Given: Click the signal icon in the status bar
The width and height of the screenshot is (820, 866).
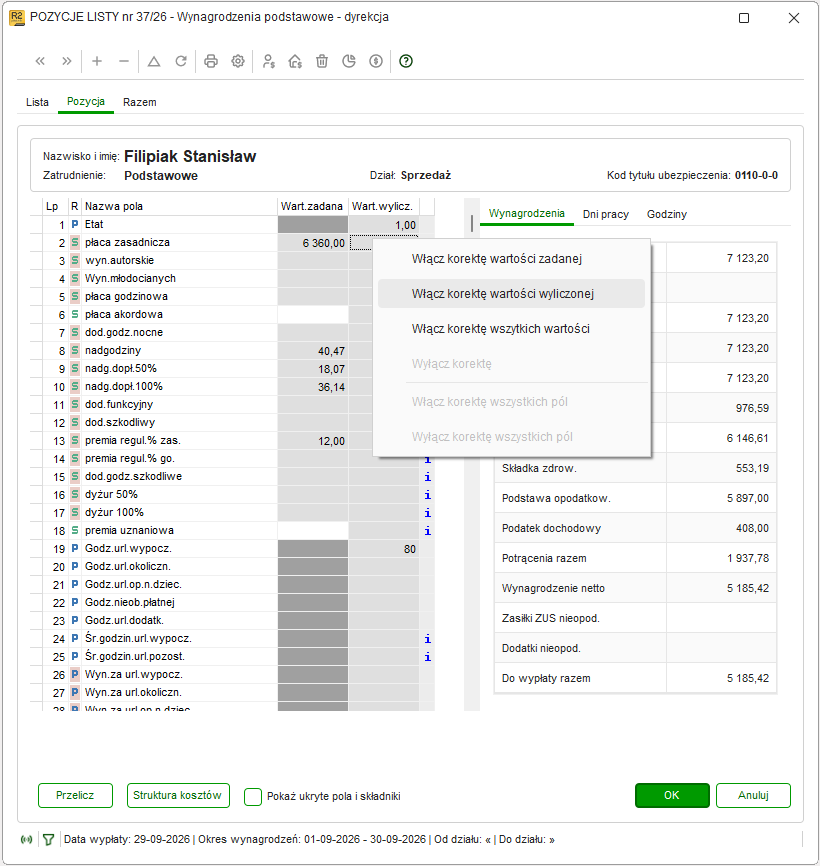Looking at the screenshot, I should [x=27, y=839].
